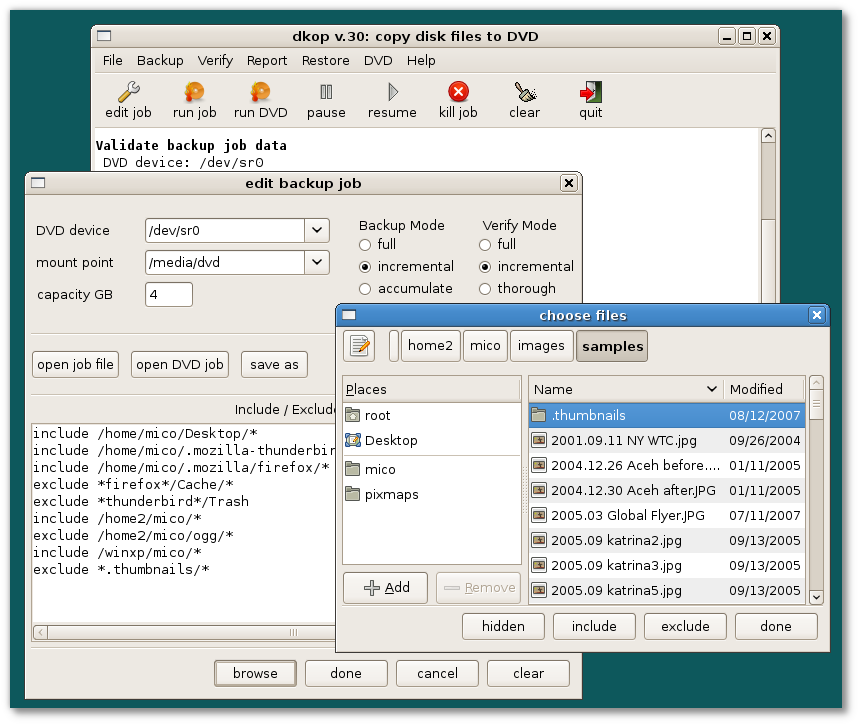Click the .thumbnails folder icon
Screen dimensions: 859x725
tap(539, 415)
